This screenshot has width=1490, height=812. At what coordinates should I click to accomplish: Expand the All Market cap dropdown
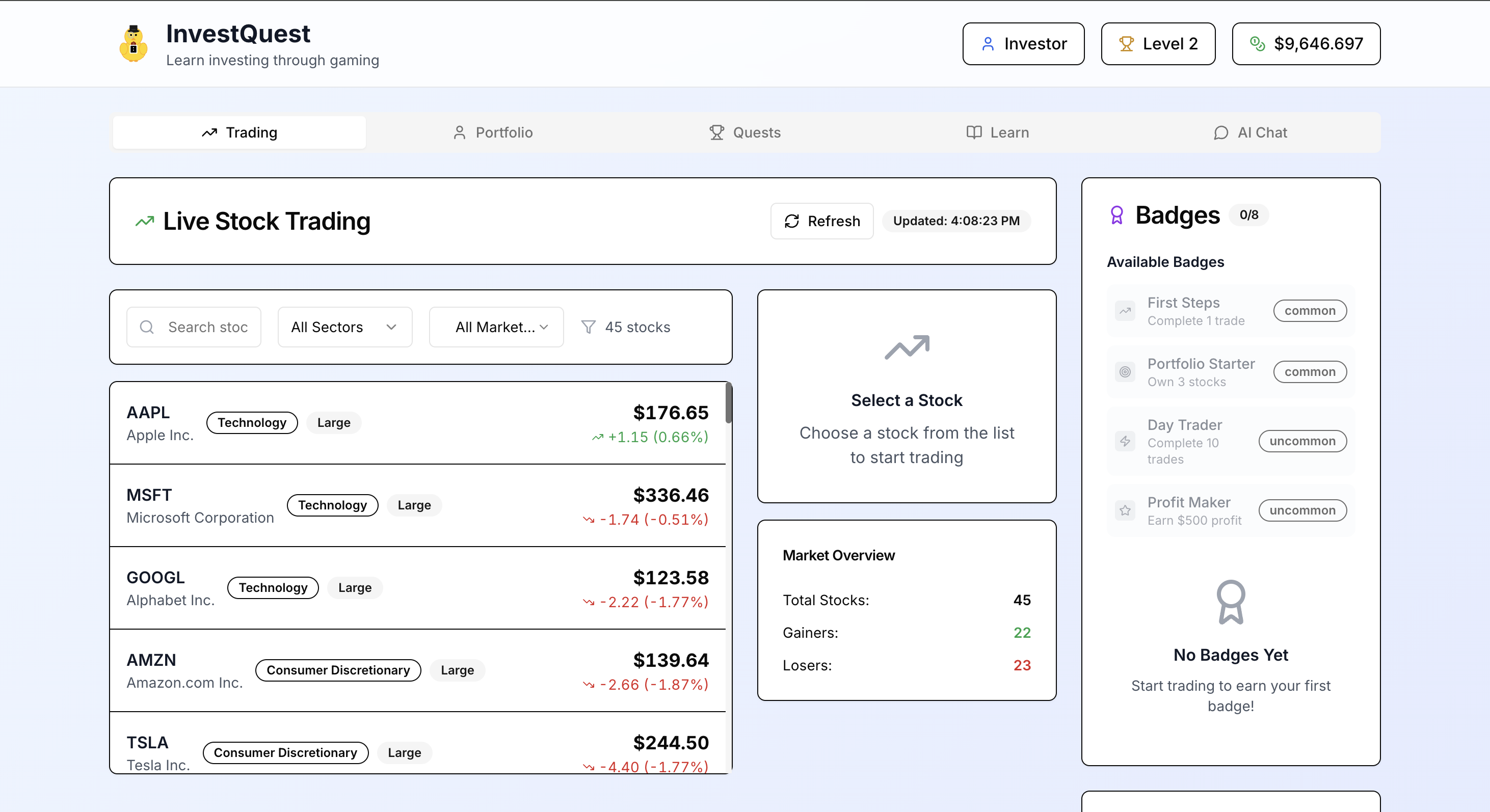[496, 327]
